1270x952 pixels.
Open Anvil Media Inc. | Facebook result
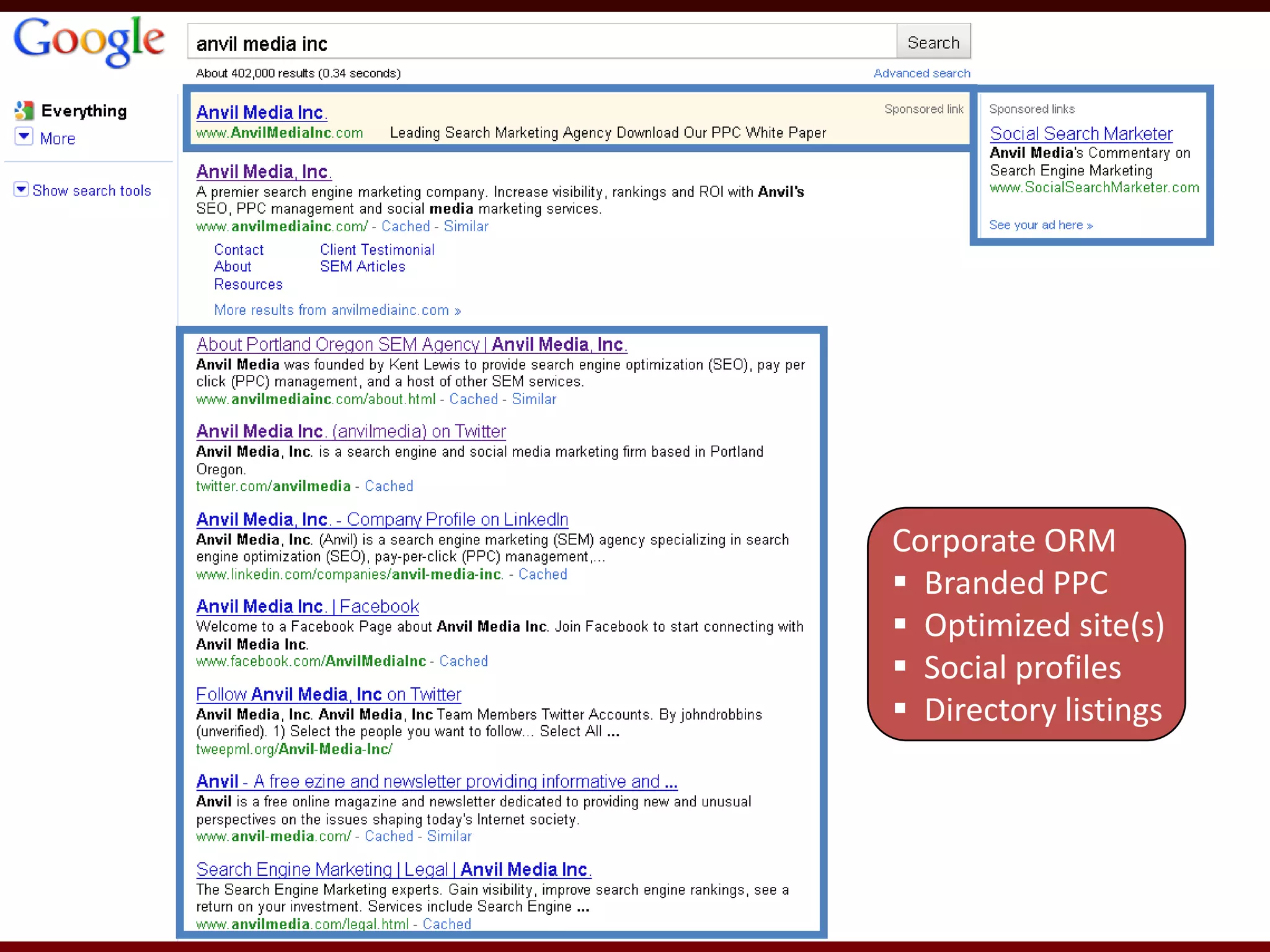(x=308, y=606)
